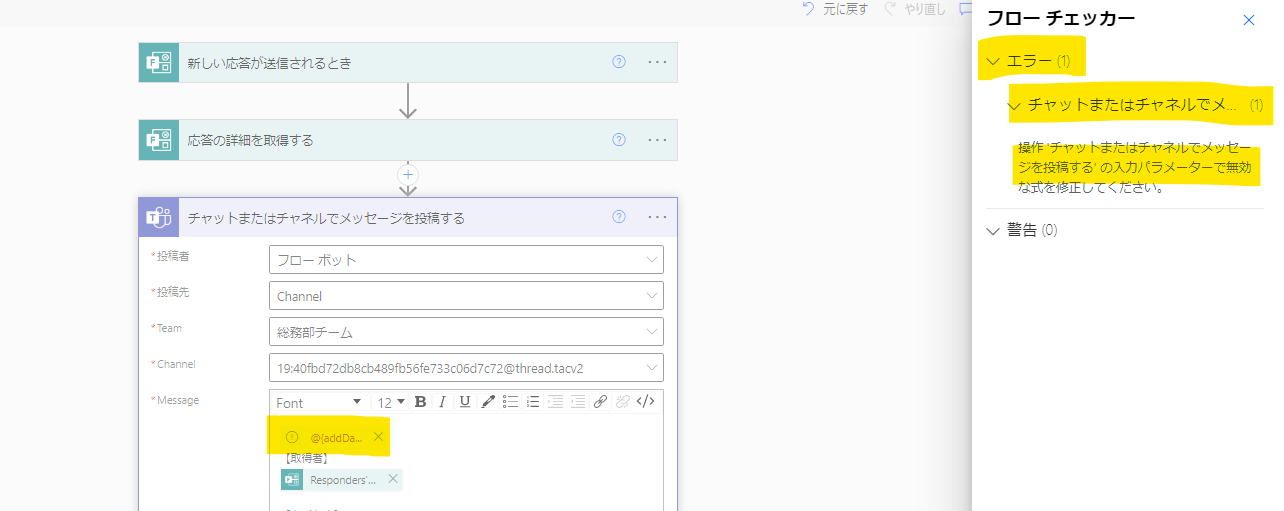Screen dimensions: 1284x511
Task: Open help for 新しい応答が送信されるとき step
Action: pos(619,62)
